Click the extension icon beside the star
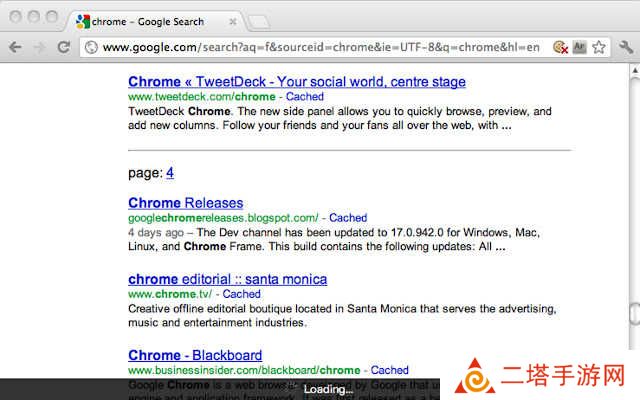The height and width of the screenshot is (400, 640). tap(580, 47)
